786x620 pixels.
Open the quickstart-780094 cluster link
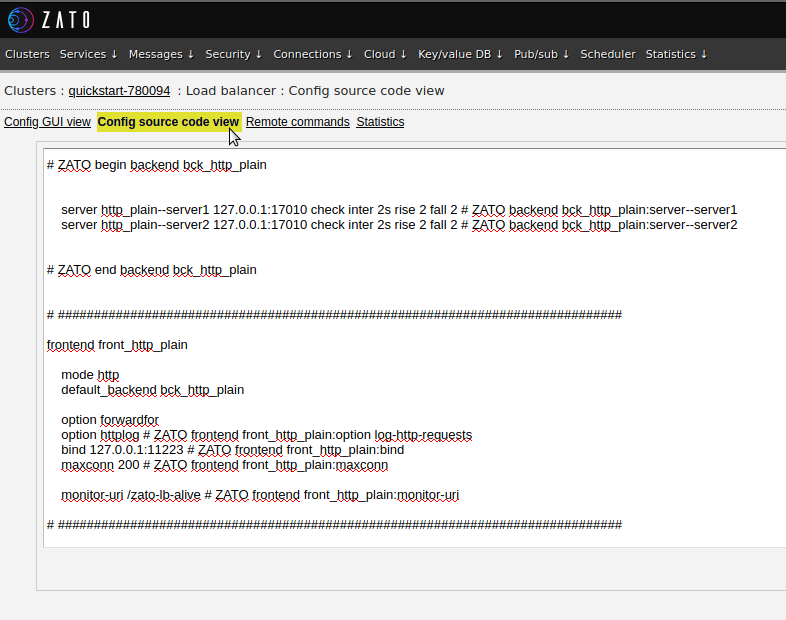coord(119,90)
